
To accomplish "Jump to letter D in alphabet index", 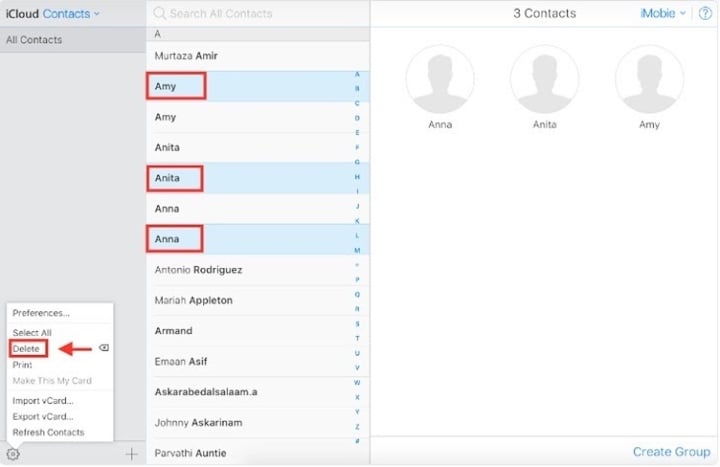I will [357, 118].
